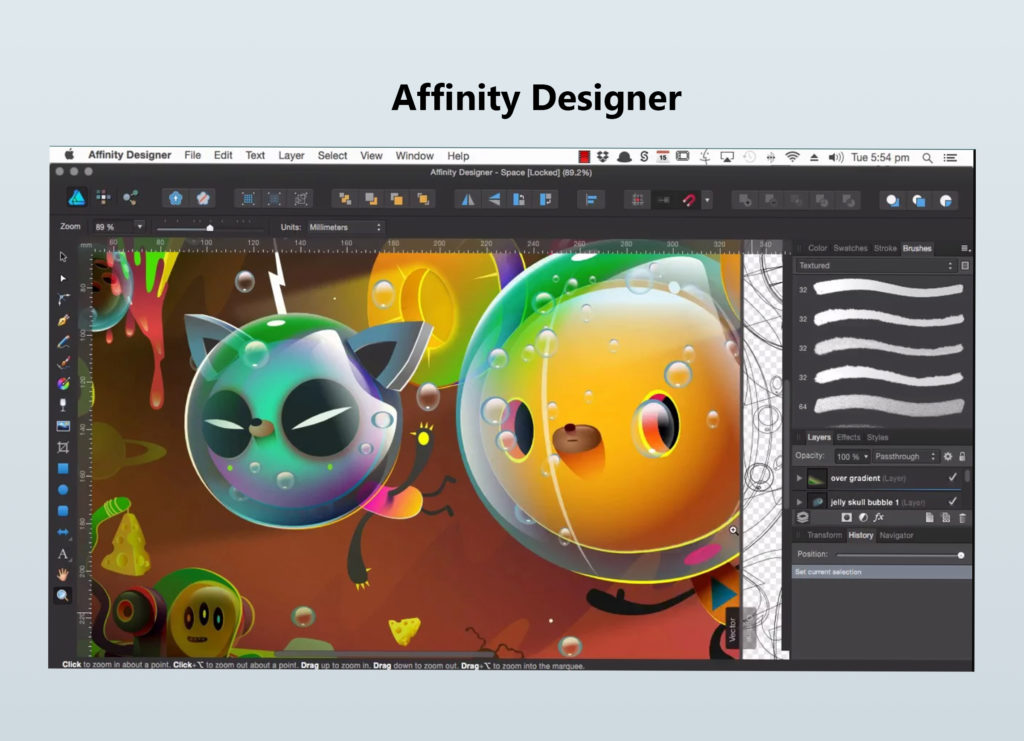Select the Vector Brush tool
Viewport: 1024px width, 741px height.
point(63,362)
